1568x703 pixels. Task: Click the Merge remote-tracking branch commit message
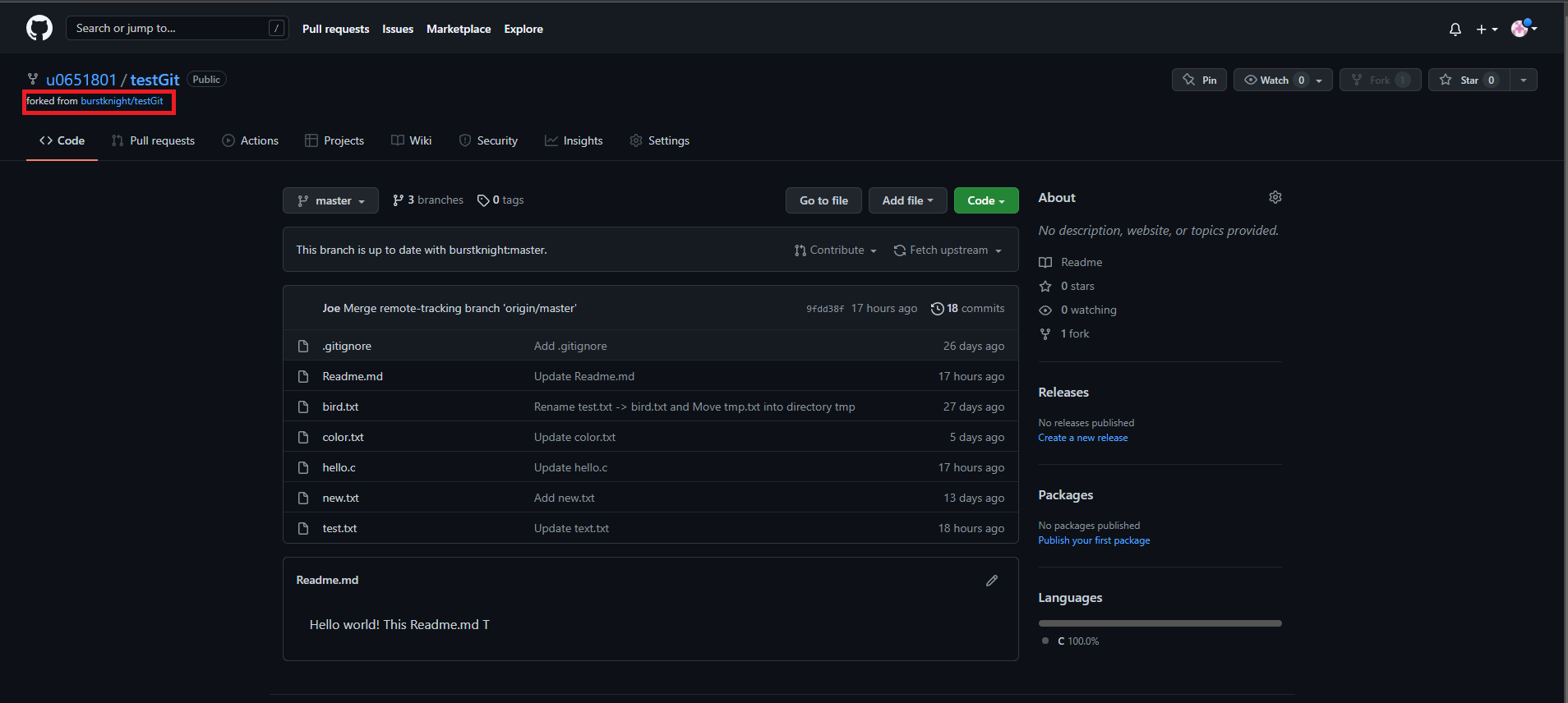[460, 309]
